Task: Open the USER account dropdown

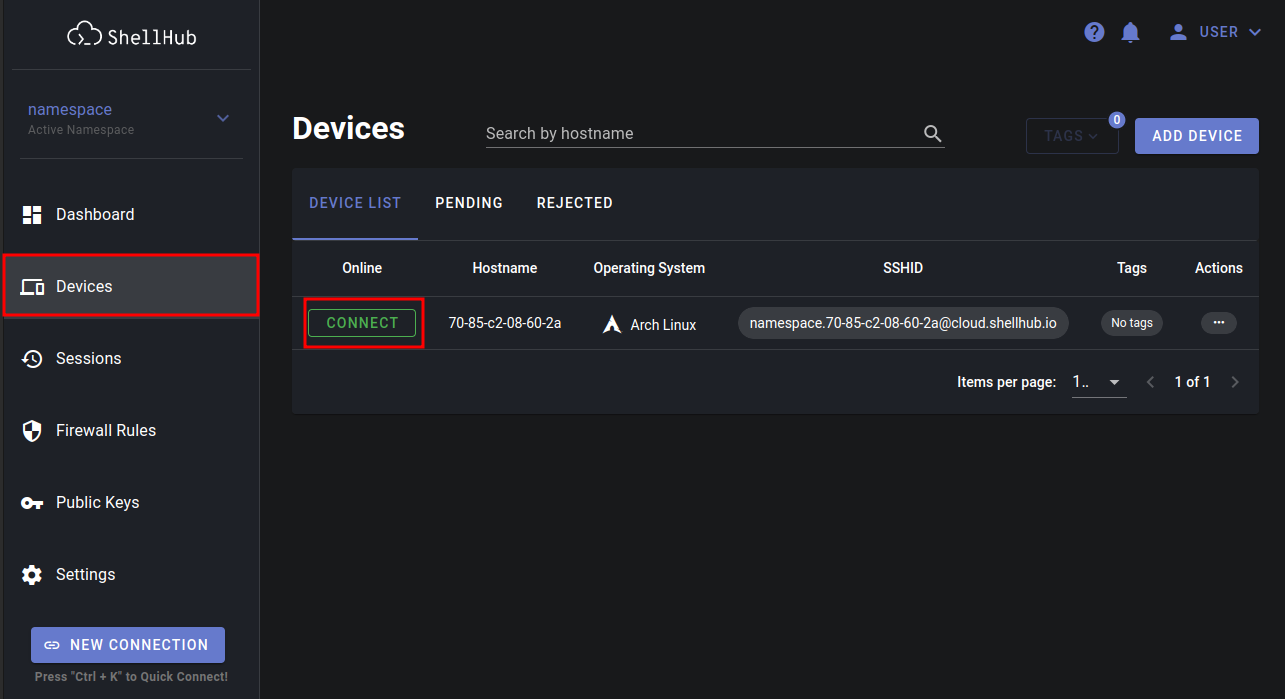Action: coord(1217,32)
